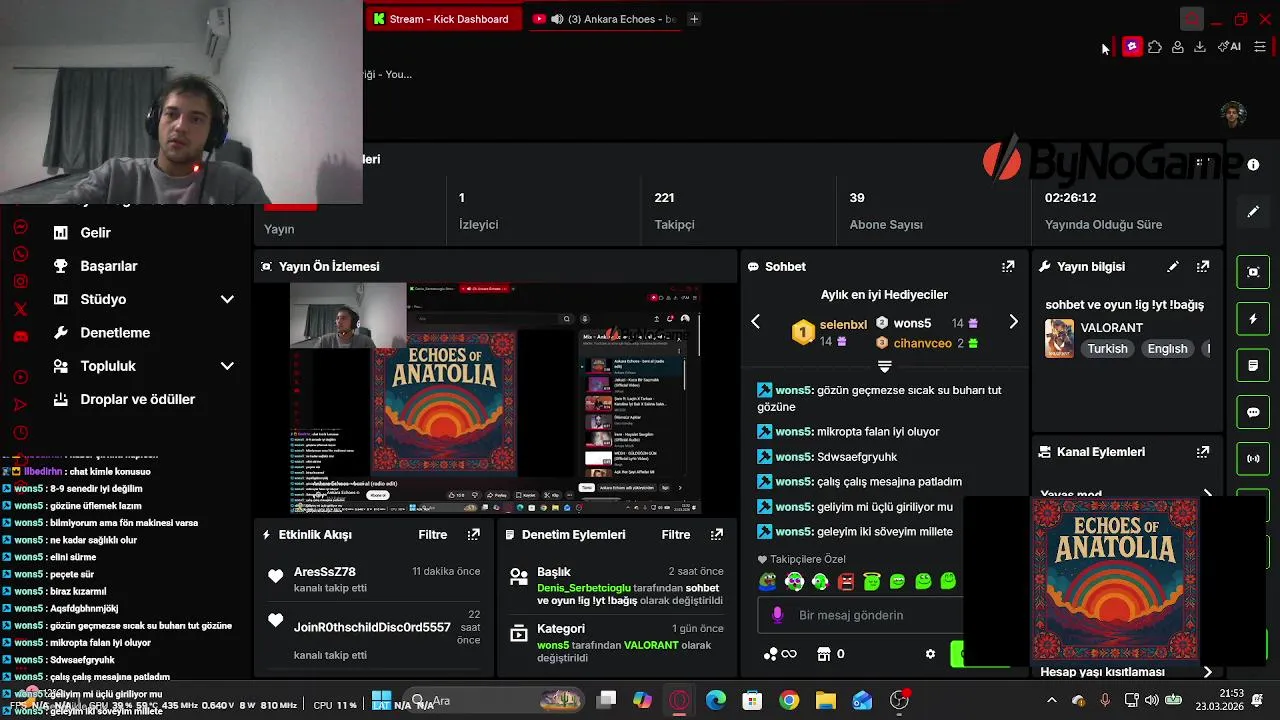Open the sidebar player icon

pyautogui.click(x=20, y=377)
